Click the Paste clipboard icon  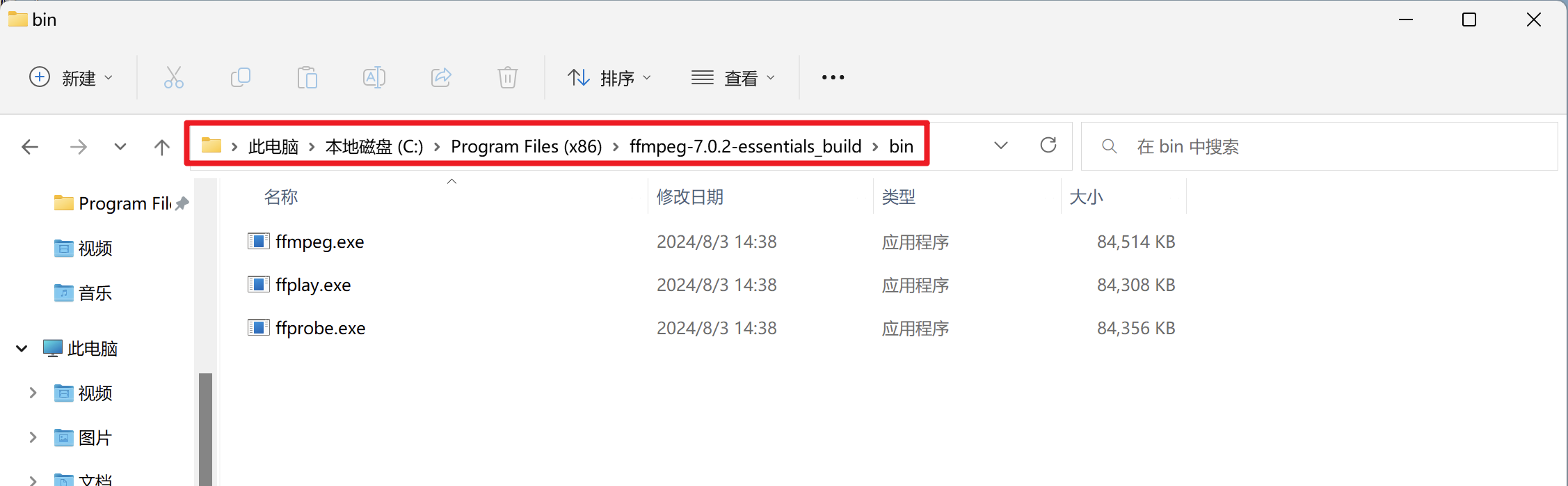click(307, 77)
